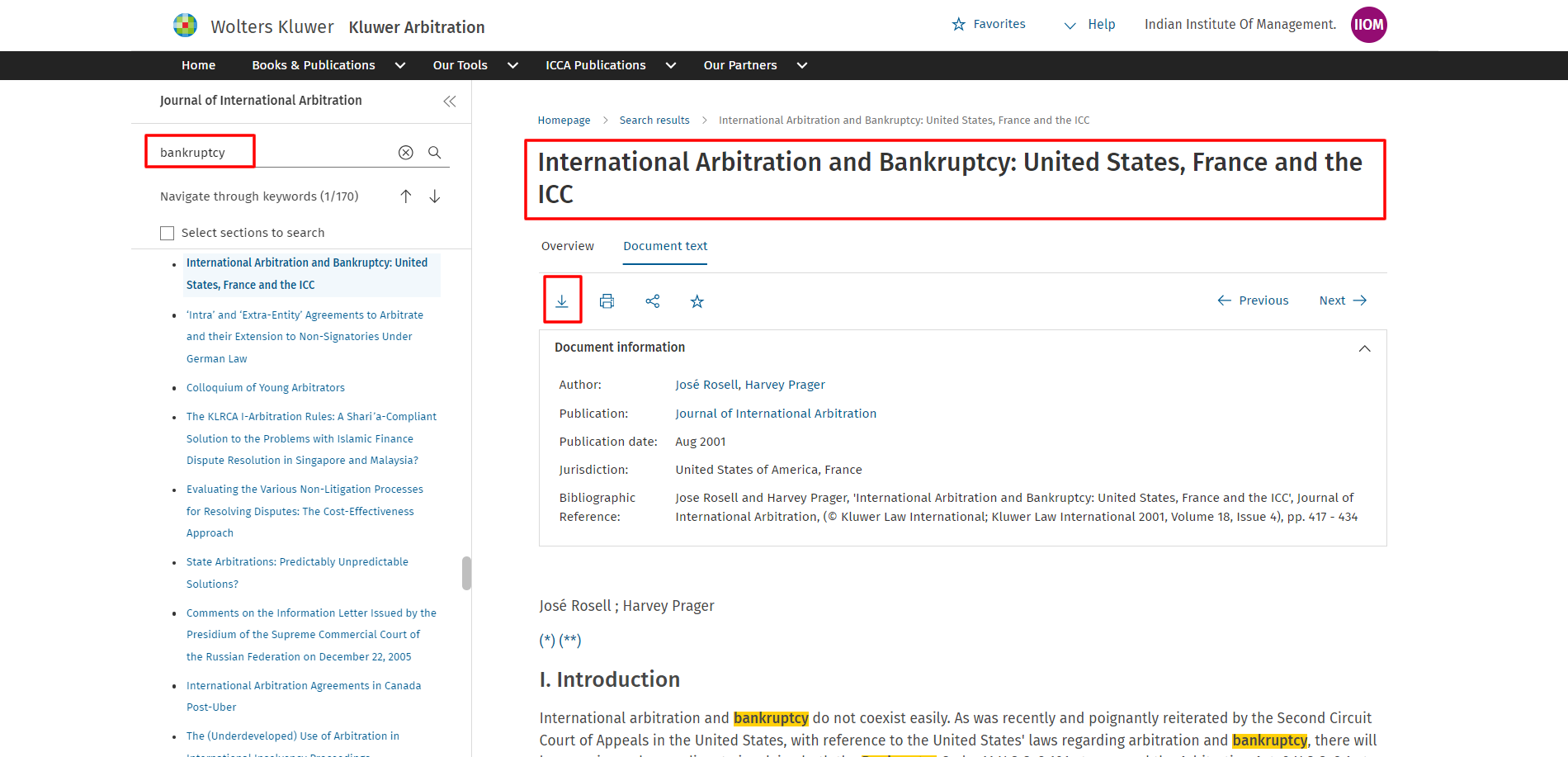Click 'Navigate through keywords (1/170)' text
The height and width of the screenshot is (757, 1568).
pos(259,196)
